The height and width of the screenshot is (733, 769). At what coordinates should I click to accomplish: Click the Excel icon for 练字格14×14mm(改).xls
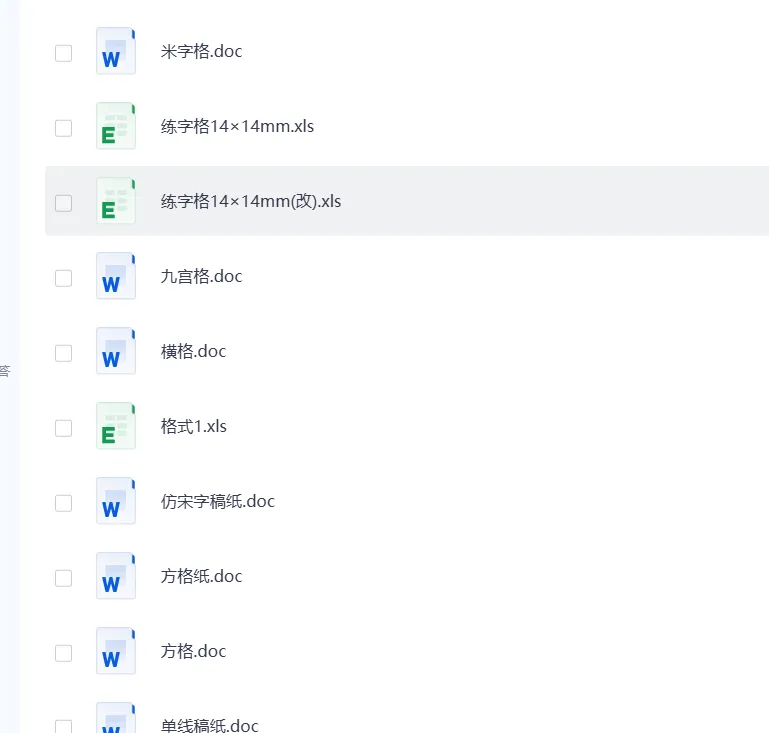coord(116,201)
